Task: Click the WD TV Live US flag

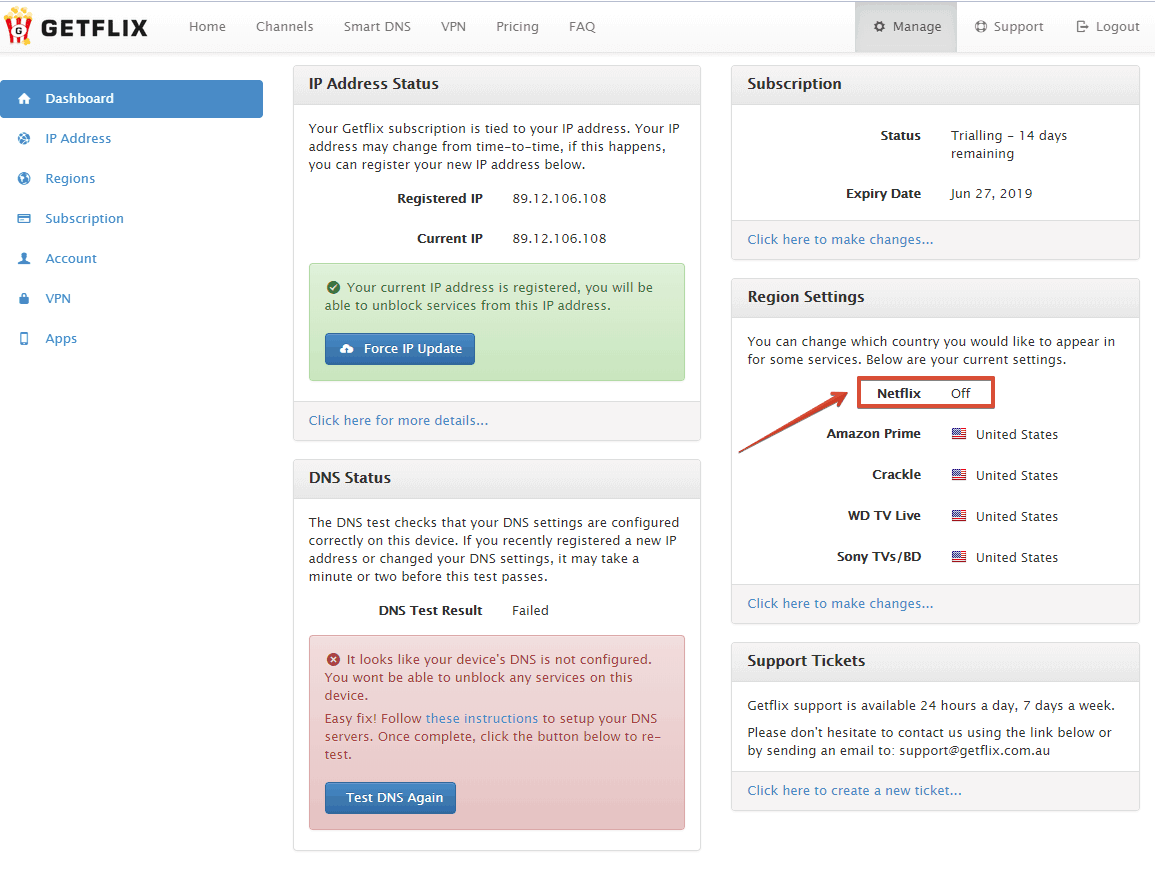Action: point(958,516)
